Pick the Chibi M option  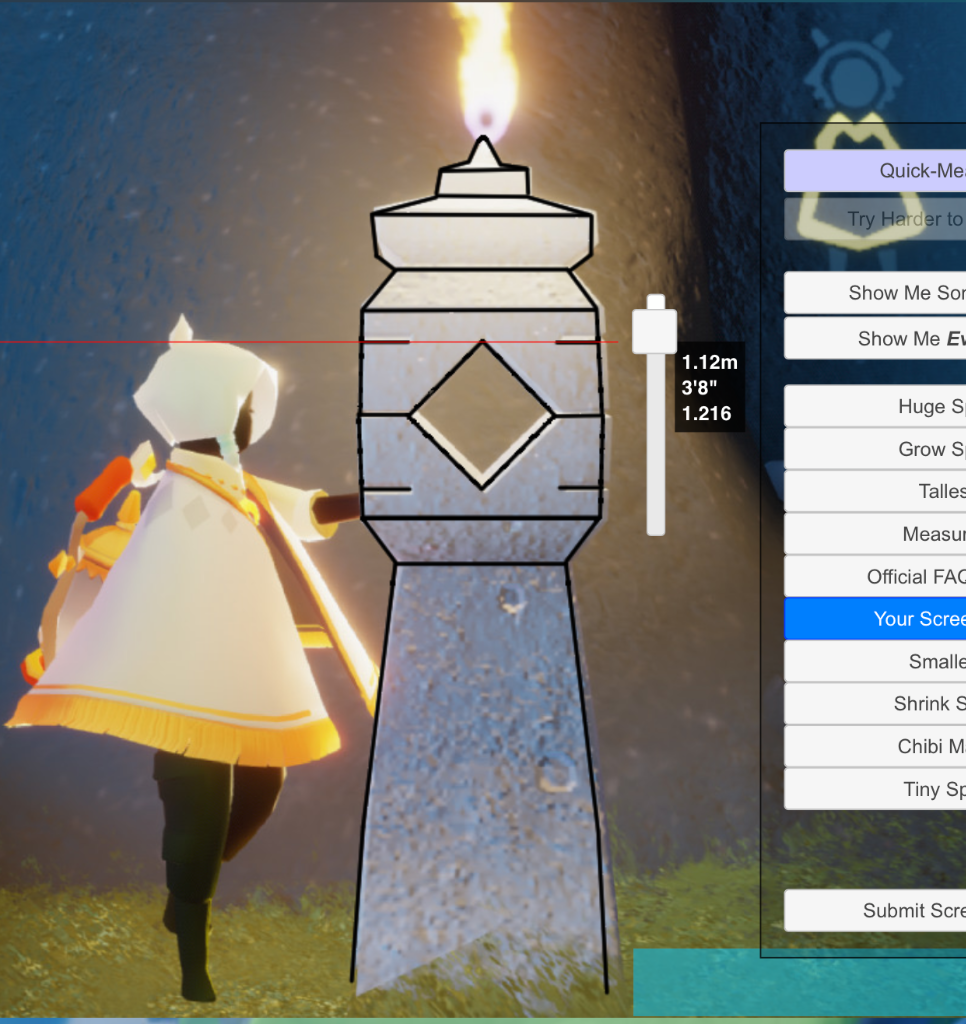pos(876,746)
